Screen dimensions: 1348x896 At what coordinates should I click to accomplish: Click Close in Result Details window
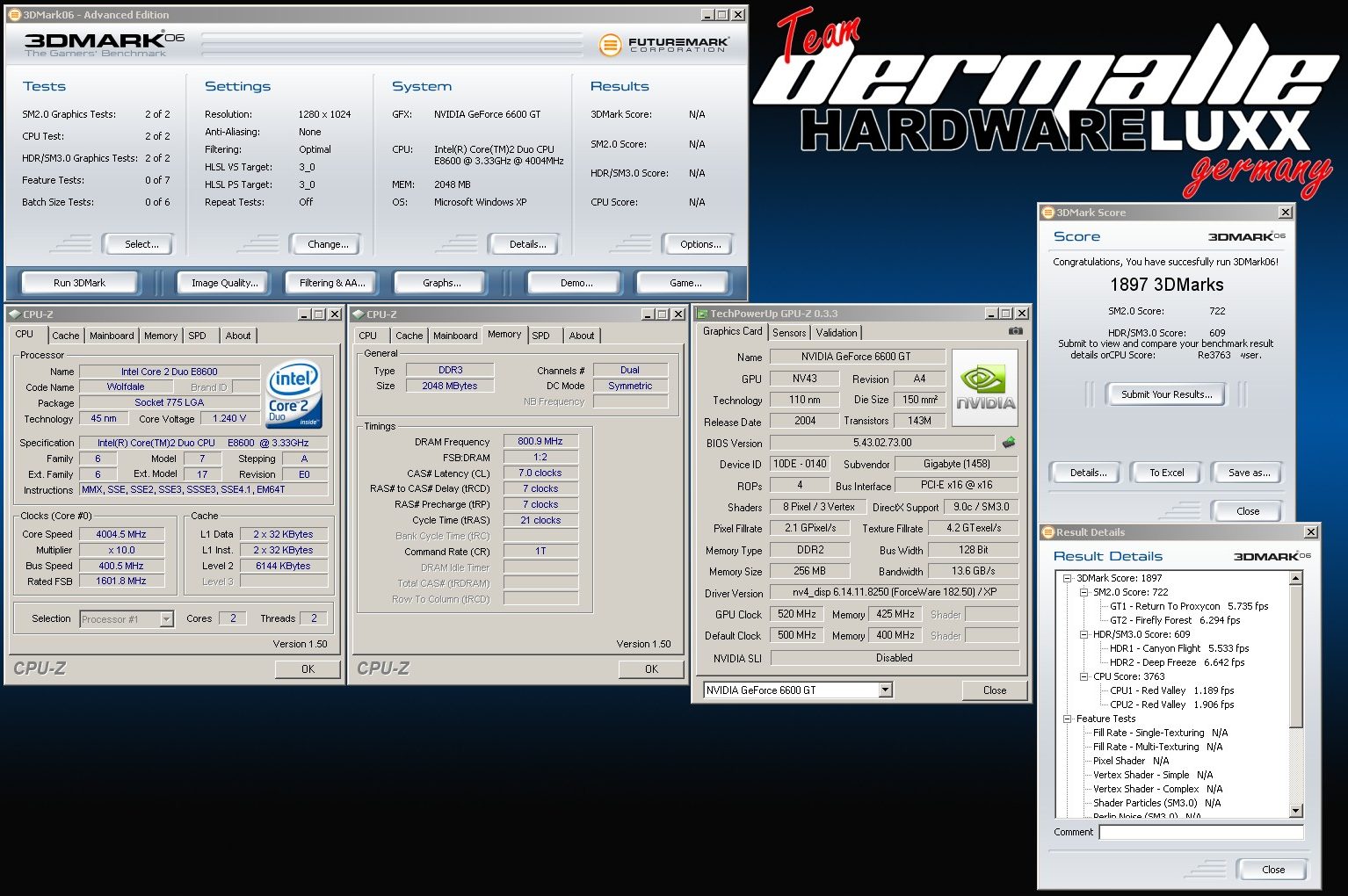(1272, 870)
